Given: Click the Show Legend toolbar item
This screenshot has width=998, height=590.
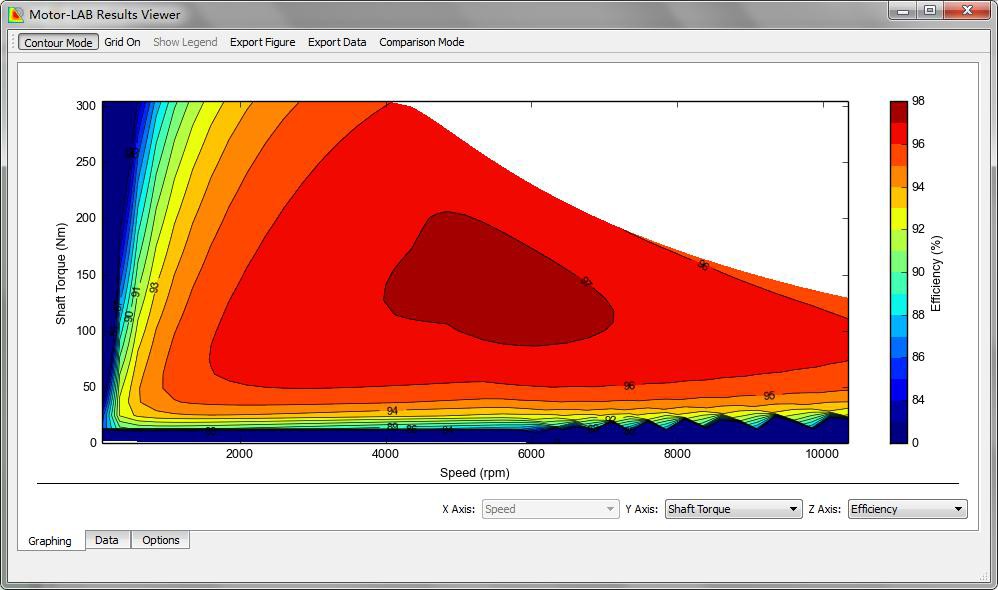Looking at the screenshot, I should [185, 42].
